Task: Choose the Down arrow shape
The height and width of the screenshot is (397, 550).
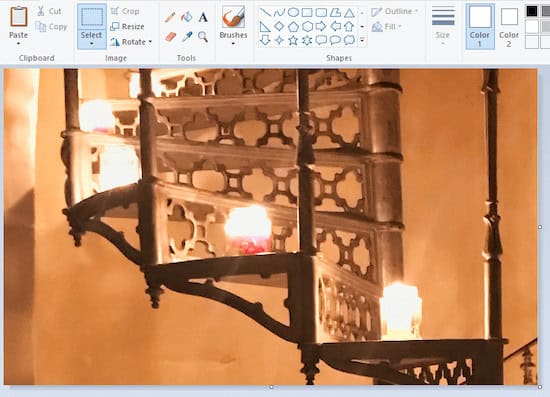Action: click(x=265, y=40)
